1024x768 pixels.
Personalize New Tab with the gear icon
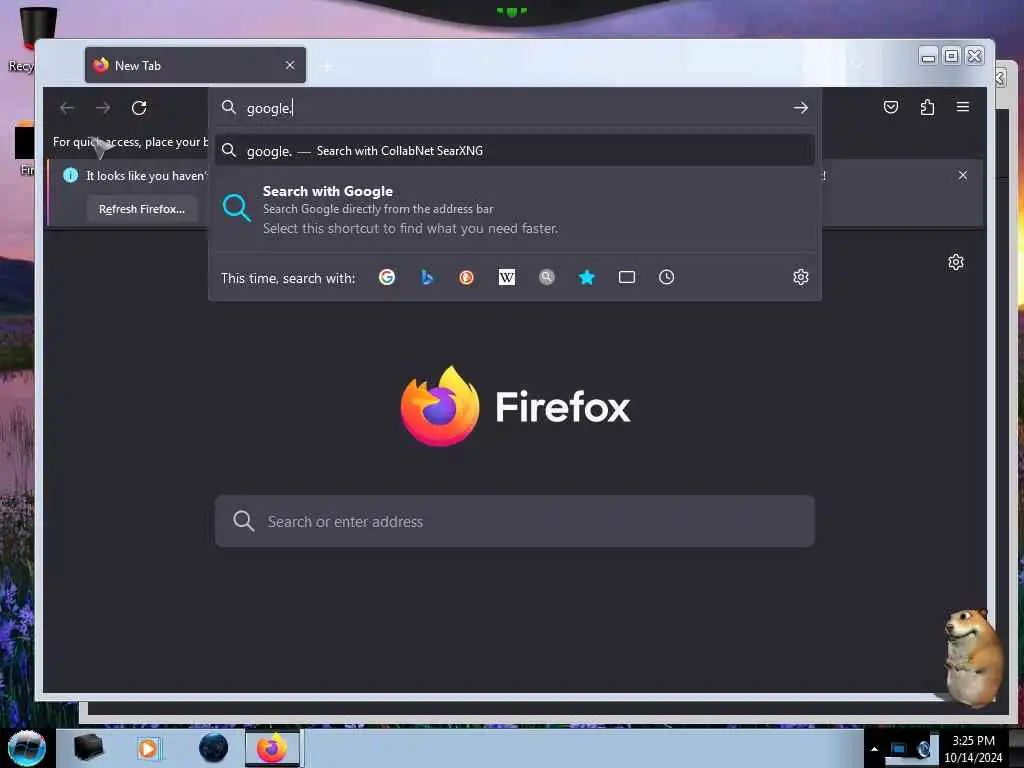pos(956,263)
